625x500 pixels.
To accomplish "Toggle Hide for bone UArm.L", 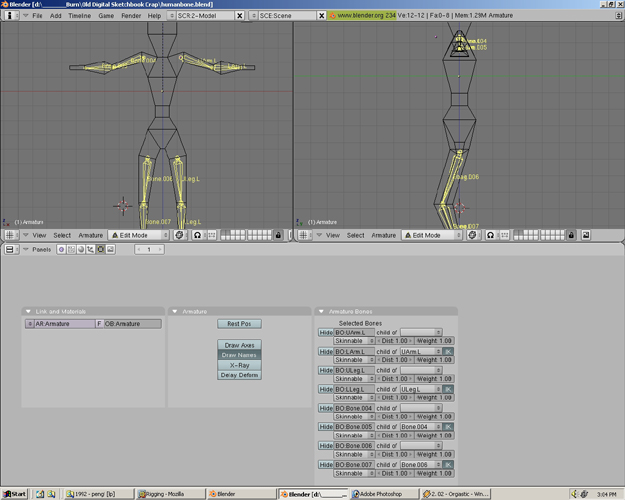I will [x=326, y=333].
